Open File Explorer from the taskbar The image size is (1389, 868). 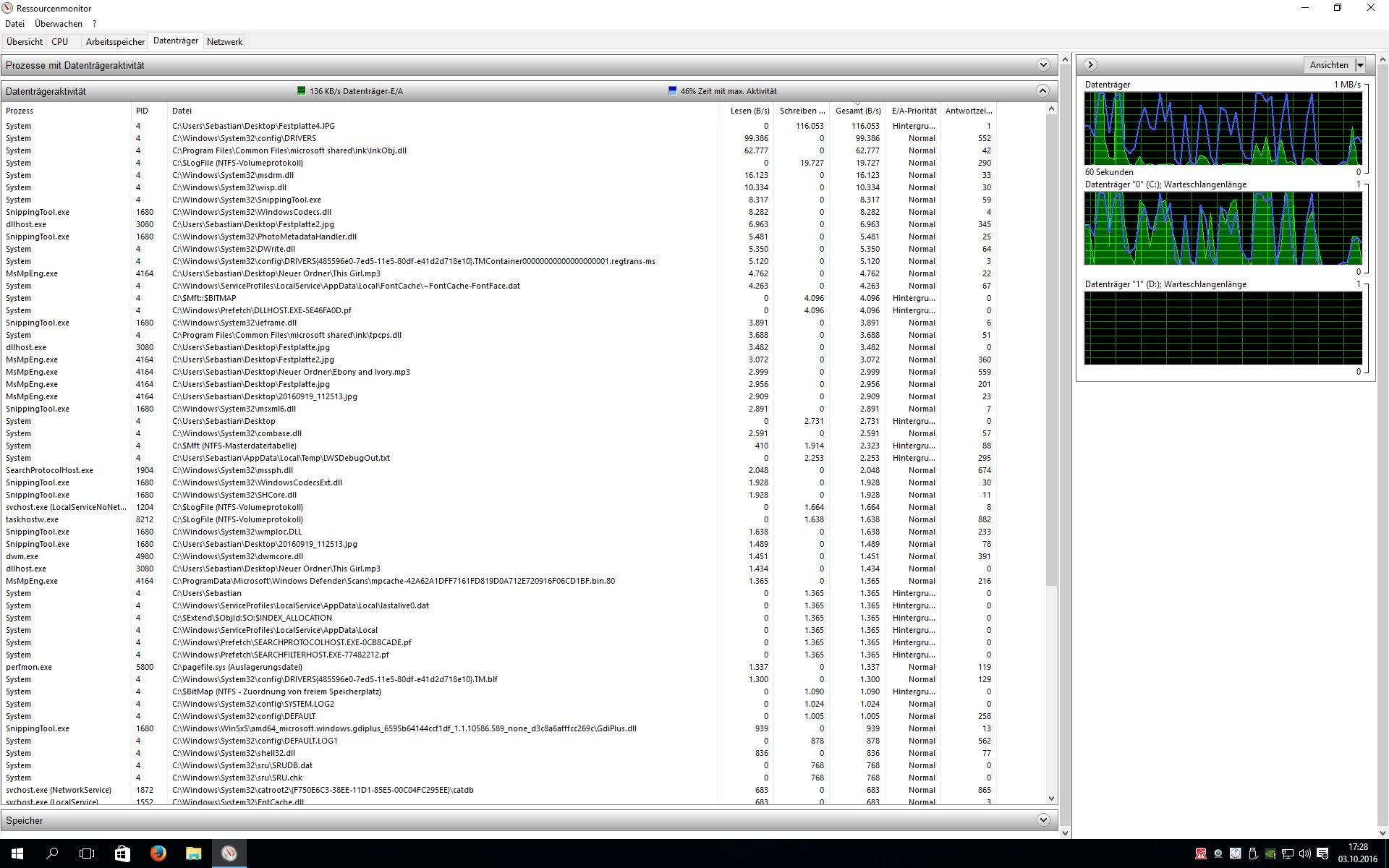(x=193, y=854)
